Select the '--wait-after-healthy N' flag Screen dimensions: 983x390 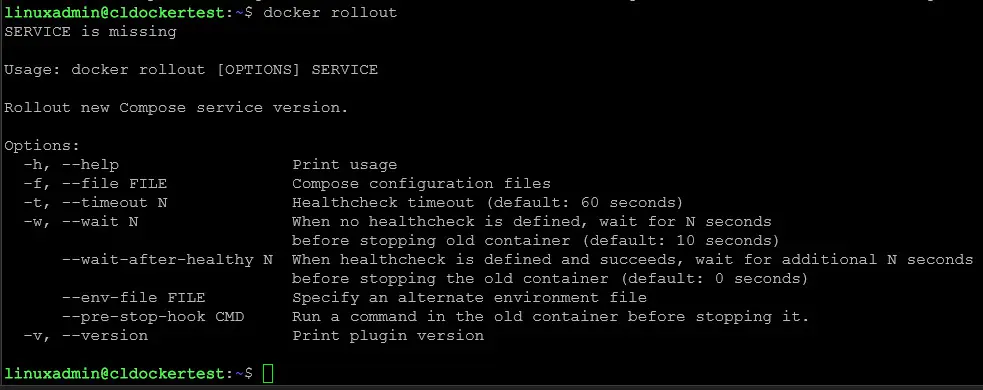[x=167, y=260]
